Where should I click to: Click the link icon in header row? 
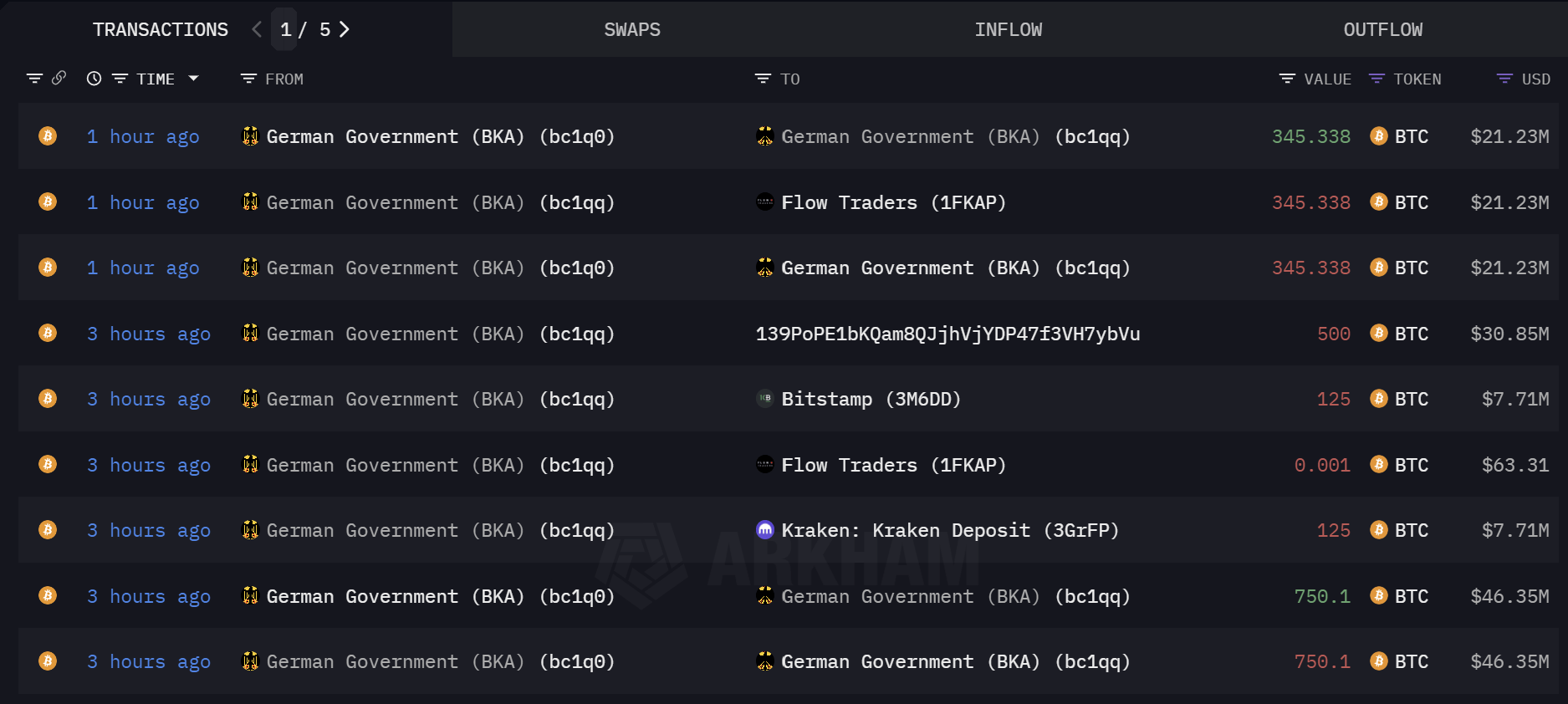[x=59, y=78]
